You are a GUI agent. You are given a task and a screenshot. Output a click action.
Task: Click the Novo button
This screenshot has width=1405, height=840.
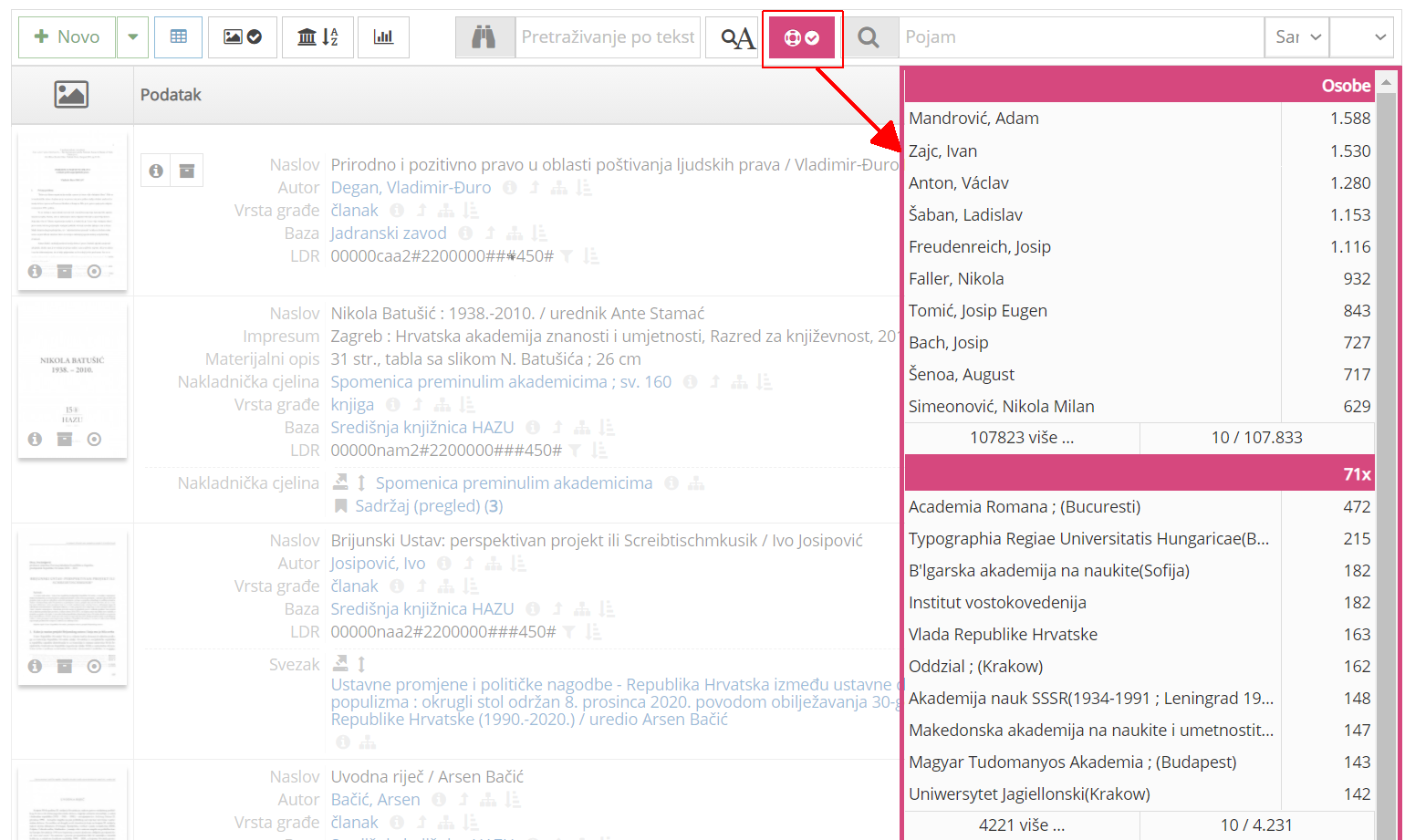click(x=66, y=36)
